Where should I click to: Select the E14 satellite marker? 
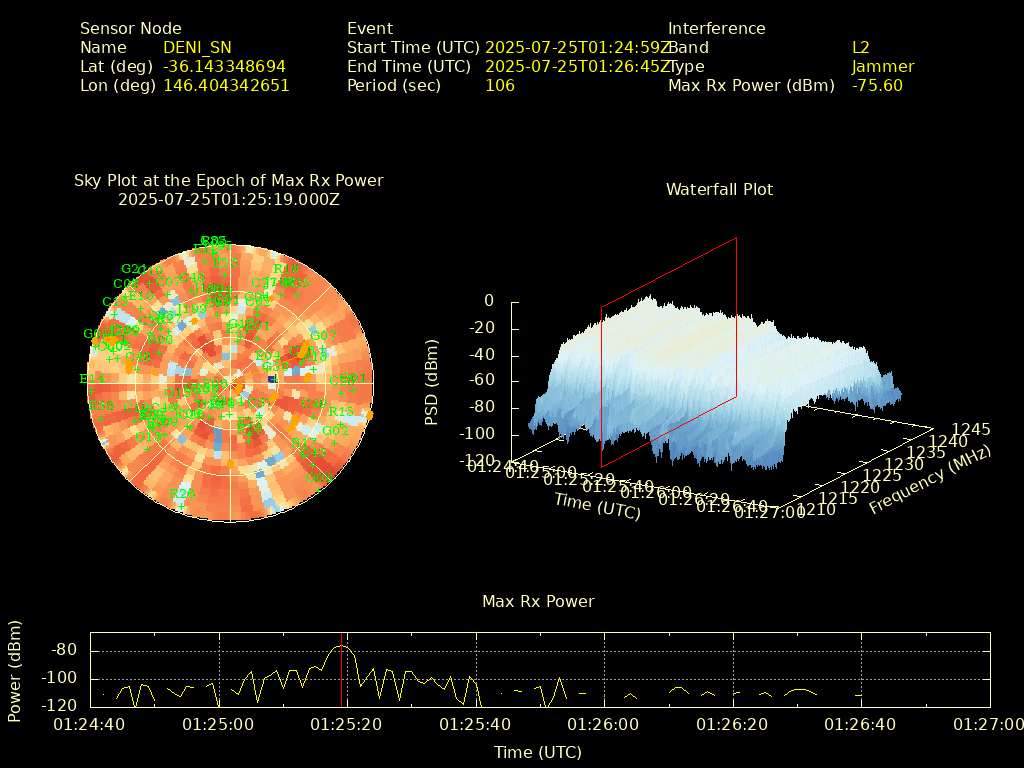91,379
